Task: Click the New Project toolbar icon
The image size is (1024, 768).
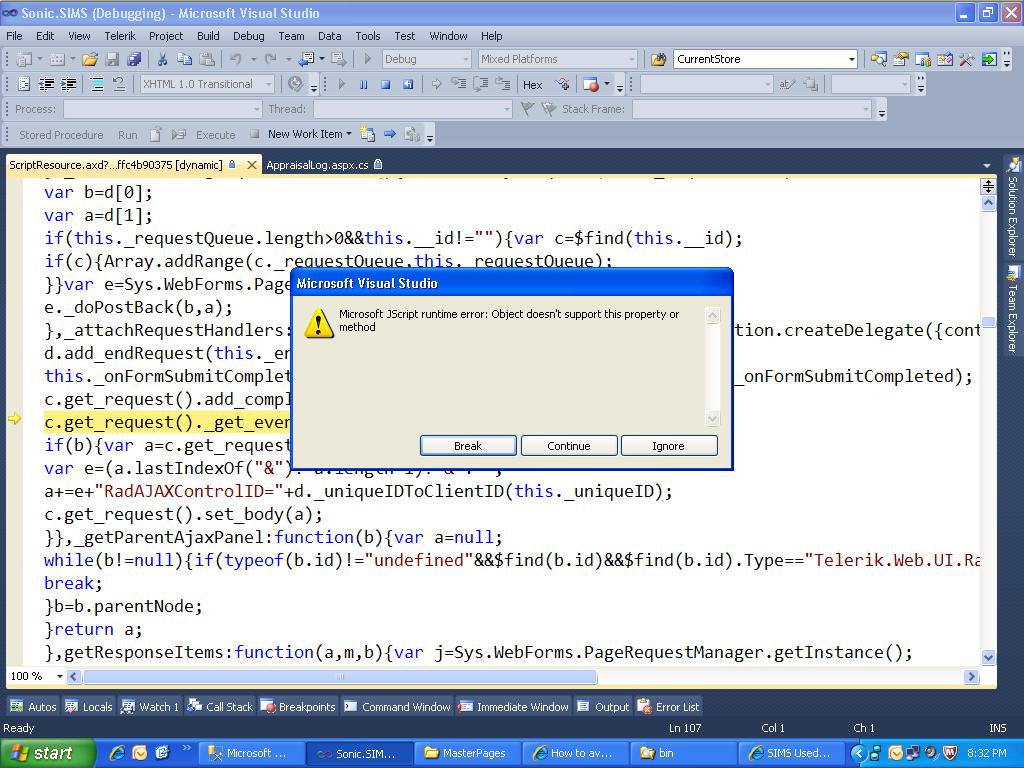Action: 24,59
